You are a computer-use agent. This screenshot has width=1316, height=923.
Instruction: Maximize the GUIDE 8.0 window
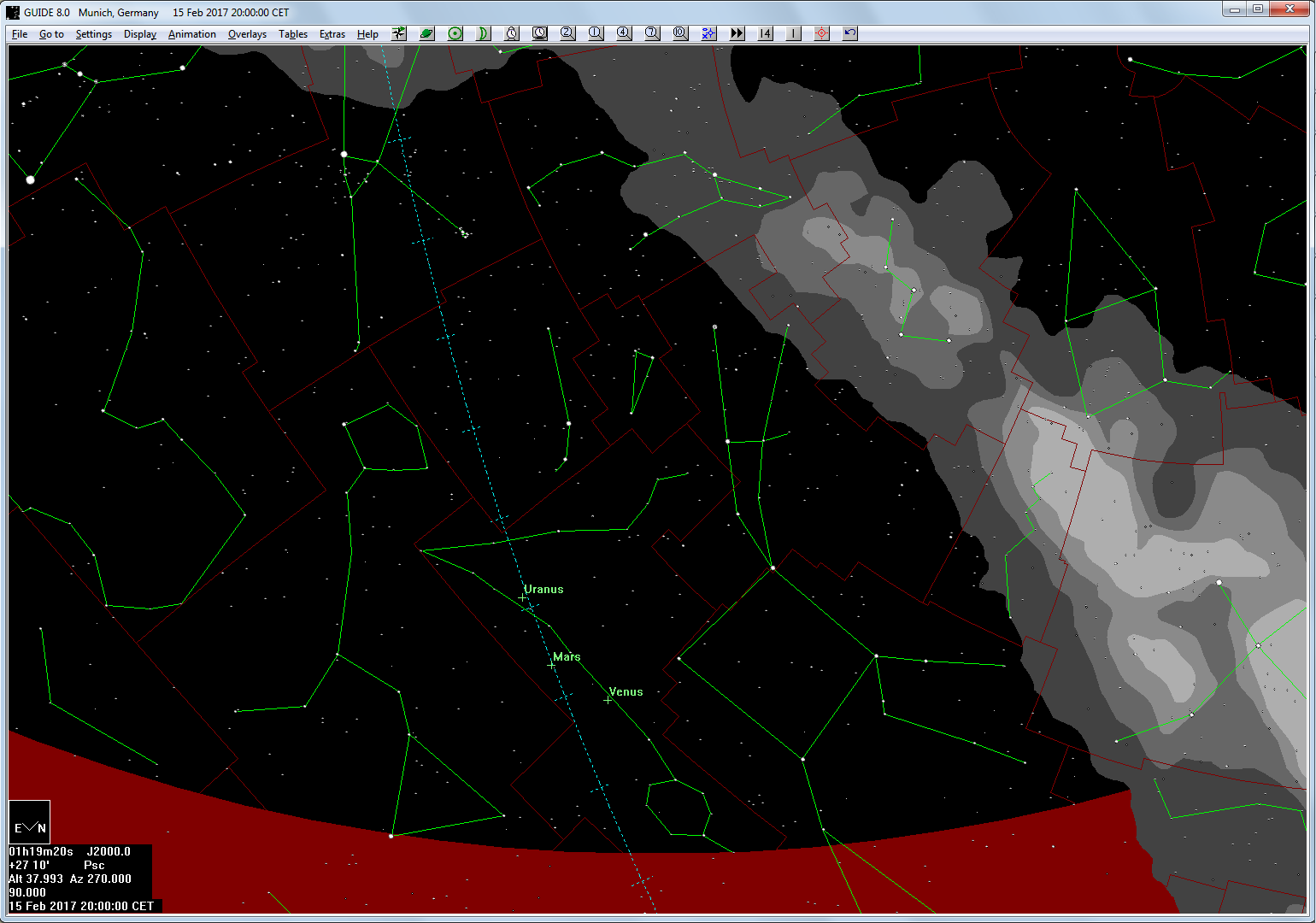[1258, 9]
